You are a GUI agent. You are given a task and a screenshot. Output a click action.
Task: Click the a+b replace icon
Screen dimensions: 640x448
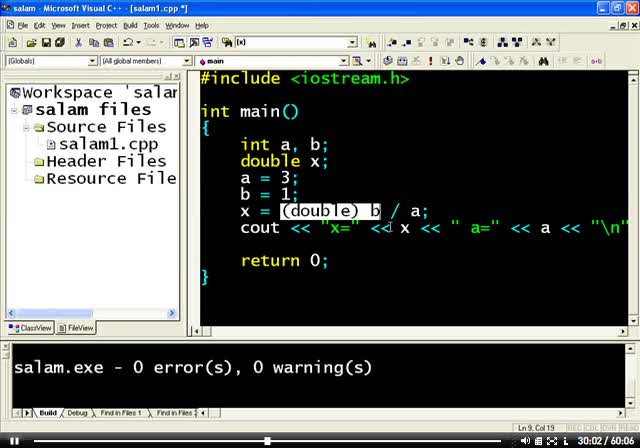click(x=596, y=61)
